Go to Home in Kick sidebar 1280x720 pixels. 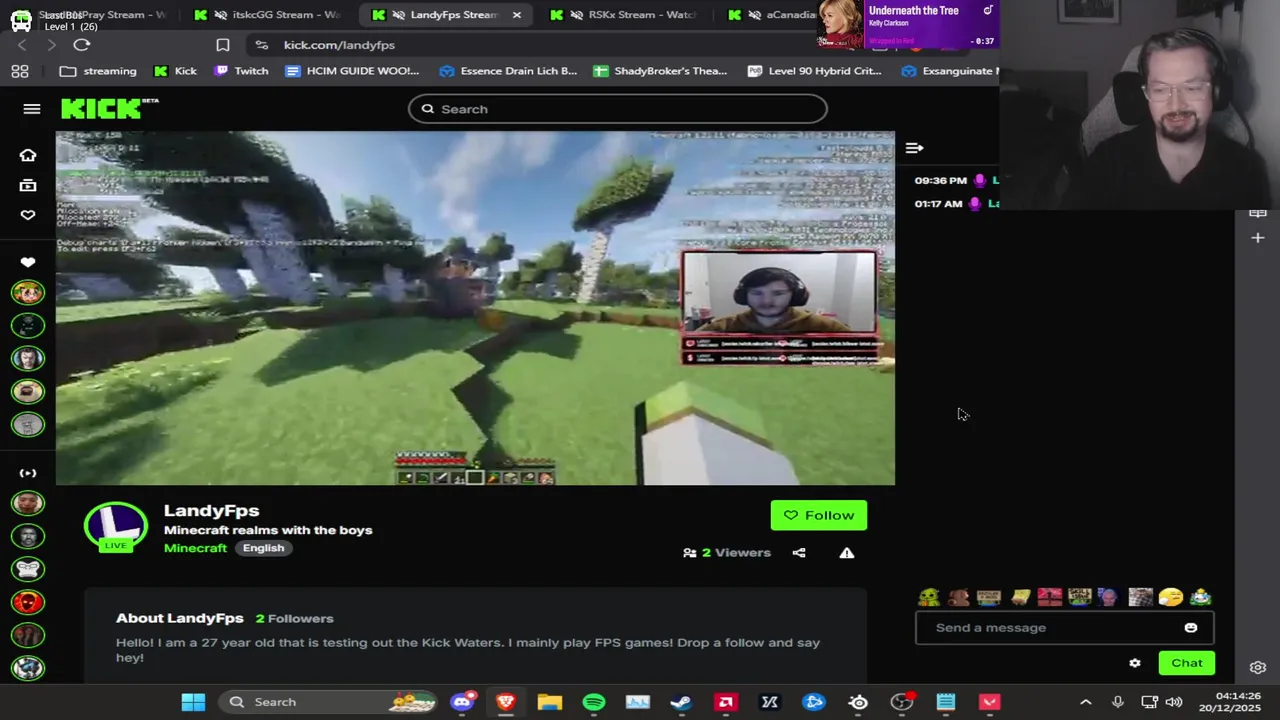tap(28, 155)
